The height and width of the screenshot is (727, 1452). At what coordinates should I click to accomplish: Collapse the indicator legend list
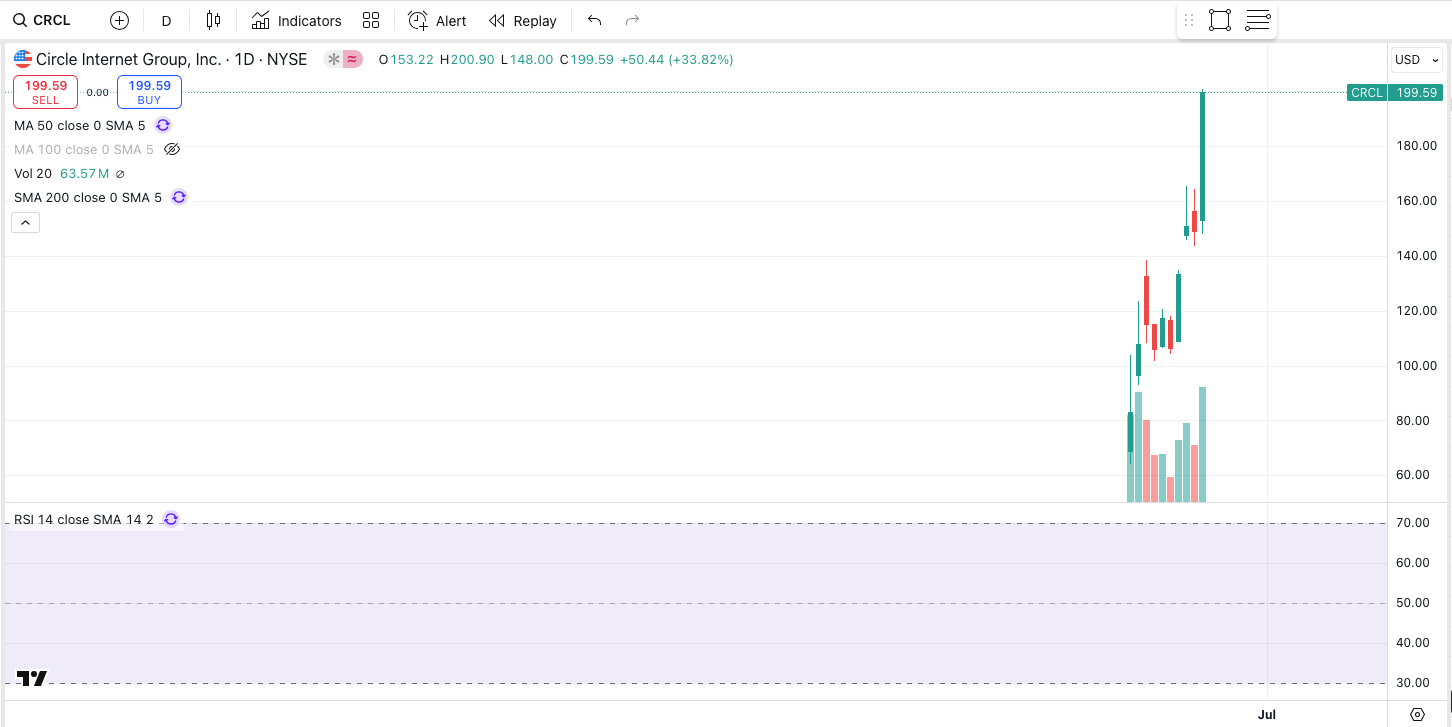tap(26, 222)
